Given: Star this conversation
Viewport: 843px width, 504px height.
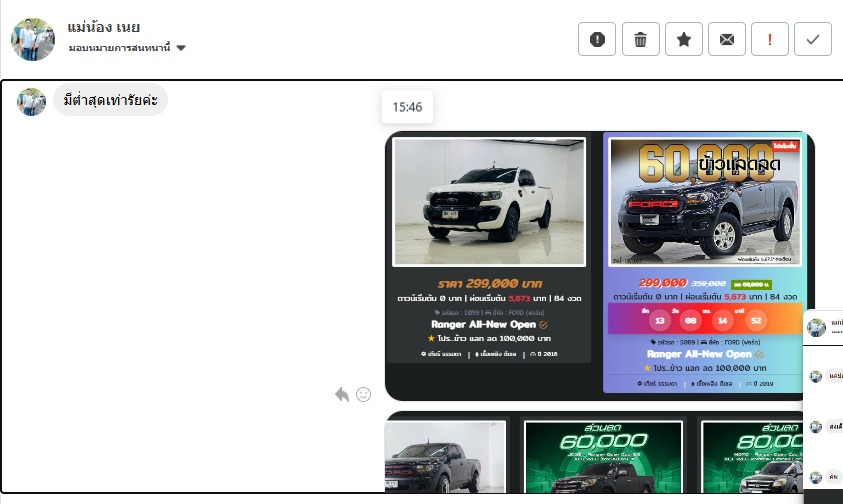Looking at the screenshot, I should (683, 39).
